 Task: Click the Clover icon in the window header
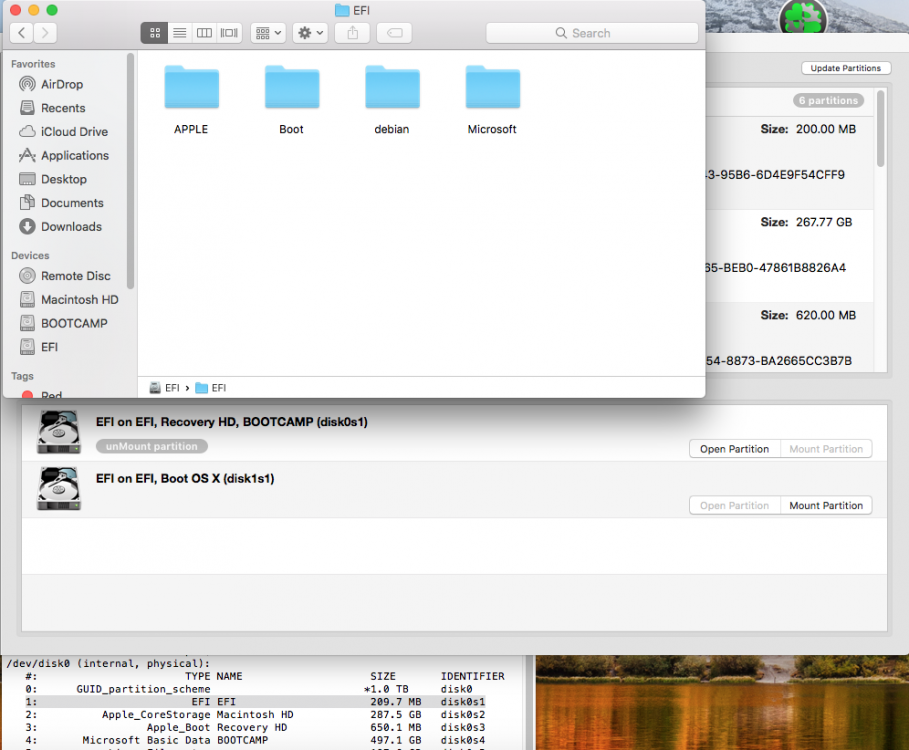point(803,17)
